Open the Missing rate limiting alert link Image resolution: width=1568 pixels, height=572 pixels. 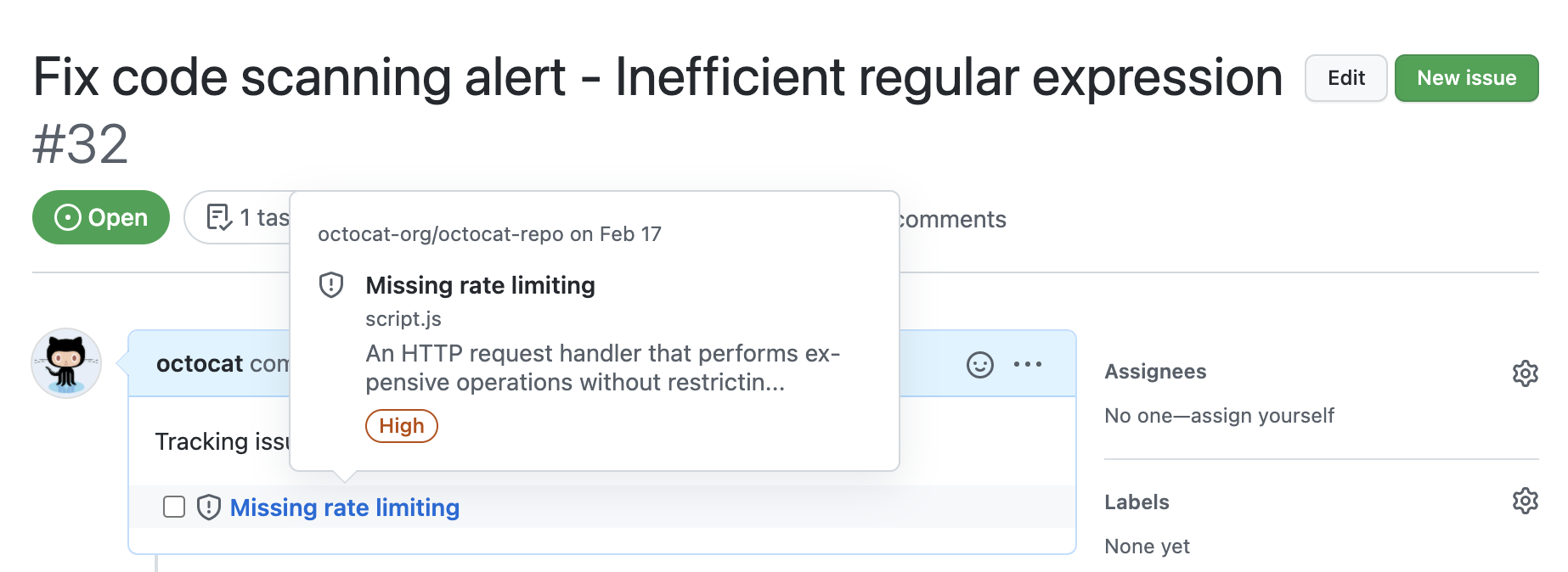(x=345, y=508)
